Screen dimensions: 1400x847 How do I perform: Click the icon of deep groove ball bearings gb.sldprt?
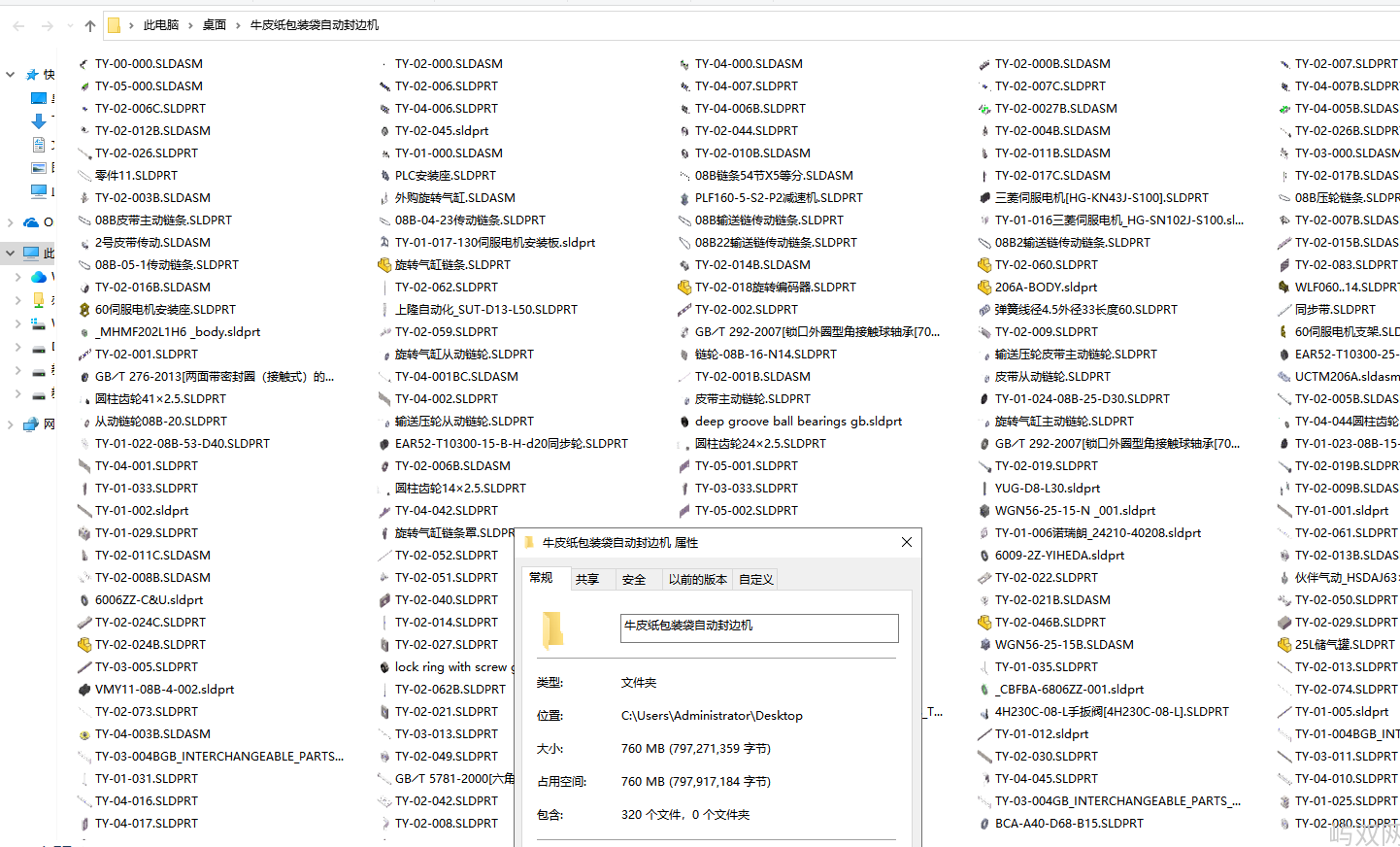(x=684, y=422)
